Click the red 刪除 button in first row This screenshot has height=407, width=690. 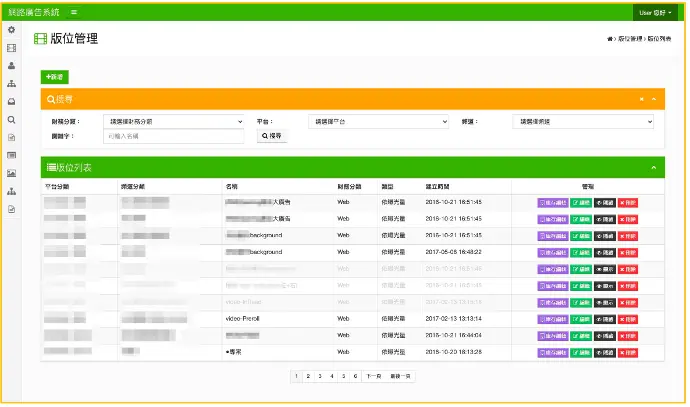click(x=627, y=202)
